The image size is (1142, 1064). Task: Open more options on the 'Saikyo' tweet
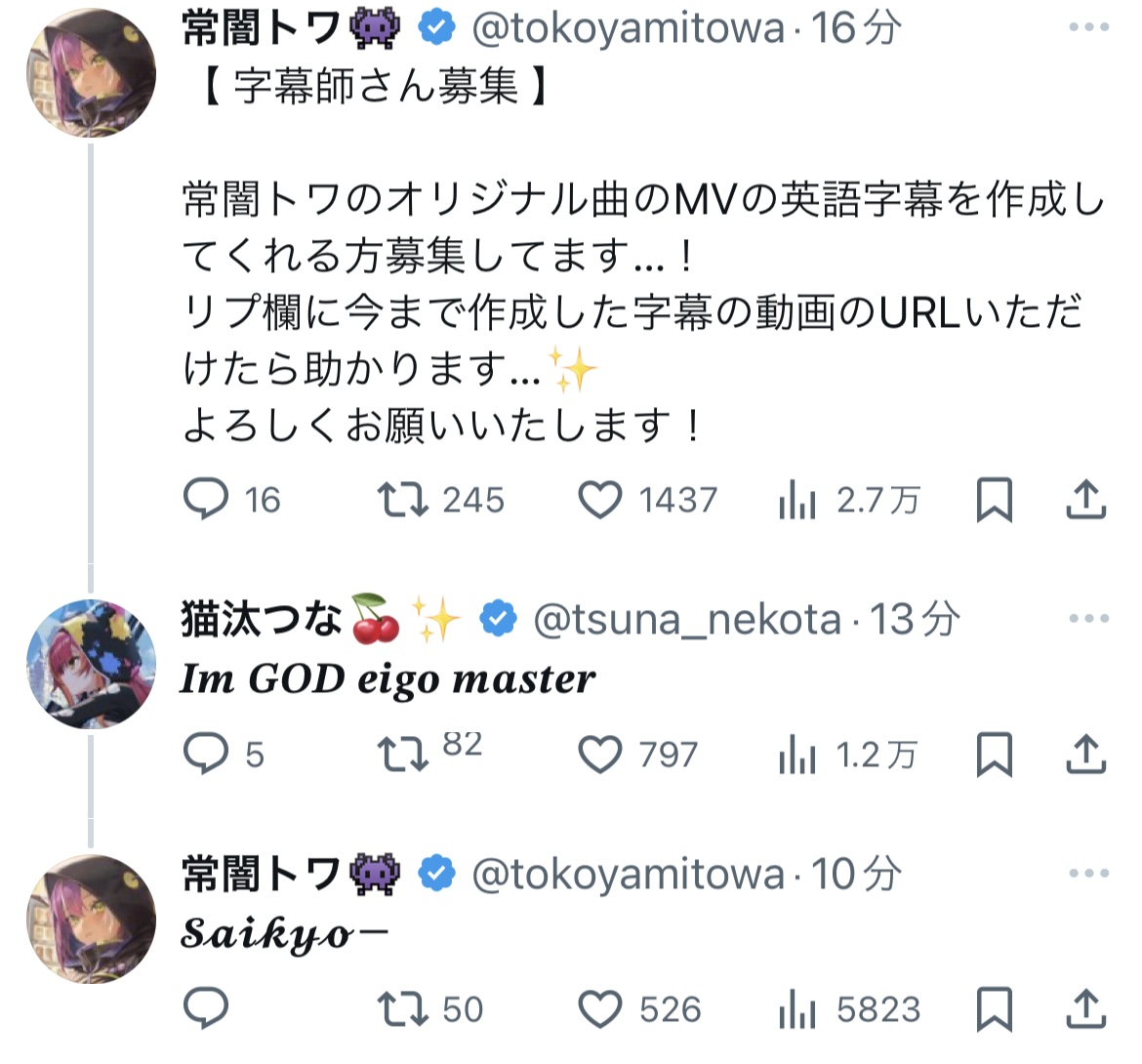(x=1088, y=874)
